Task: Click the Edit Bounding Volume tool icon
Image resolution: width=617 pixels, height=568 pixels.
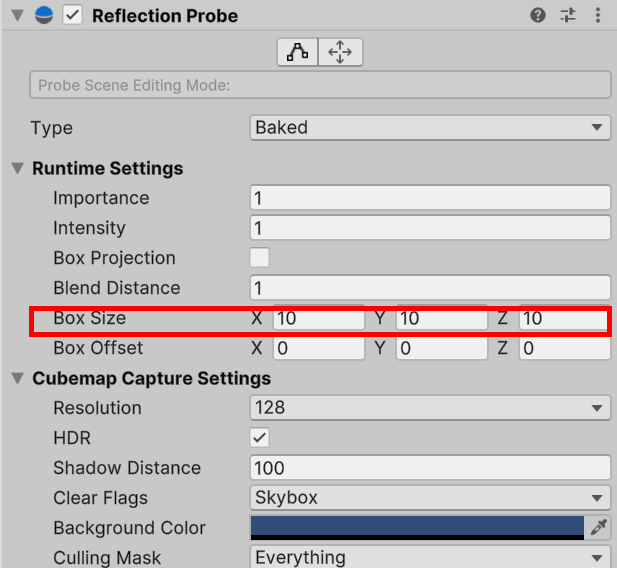Action: pyautogui.click(x=297, y=52)
